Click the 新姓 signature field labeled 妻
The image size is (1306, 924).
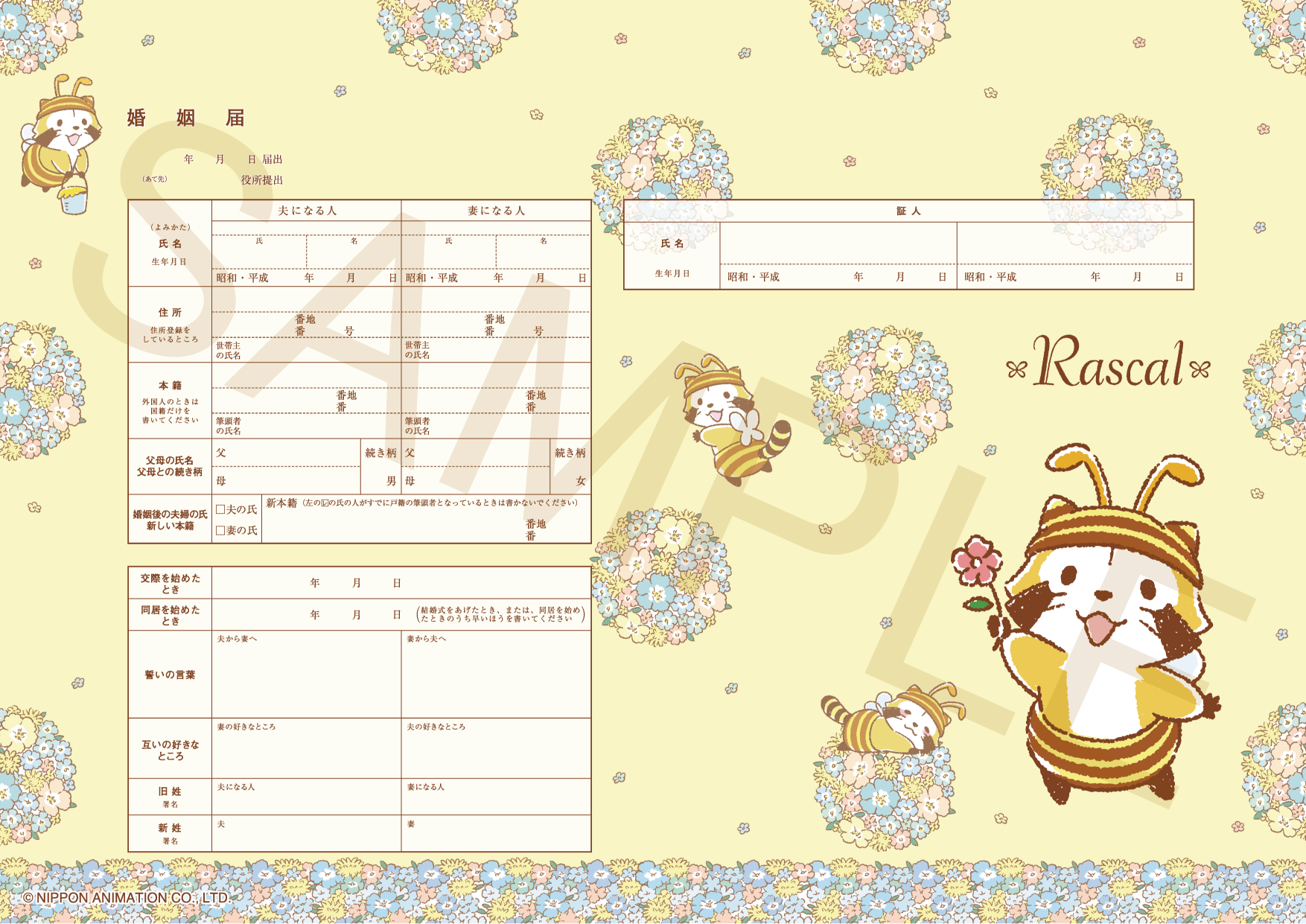[x=496, y=833]
